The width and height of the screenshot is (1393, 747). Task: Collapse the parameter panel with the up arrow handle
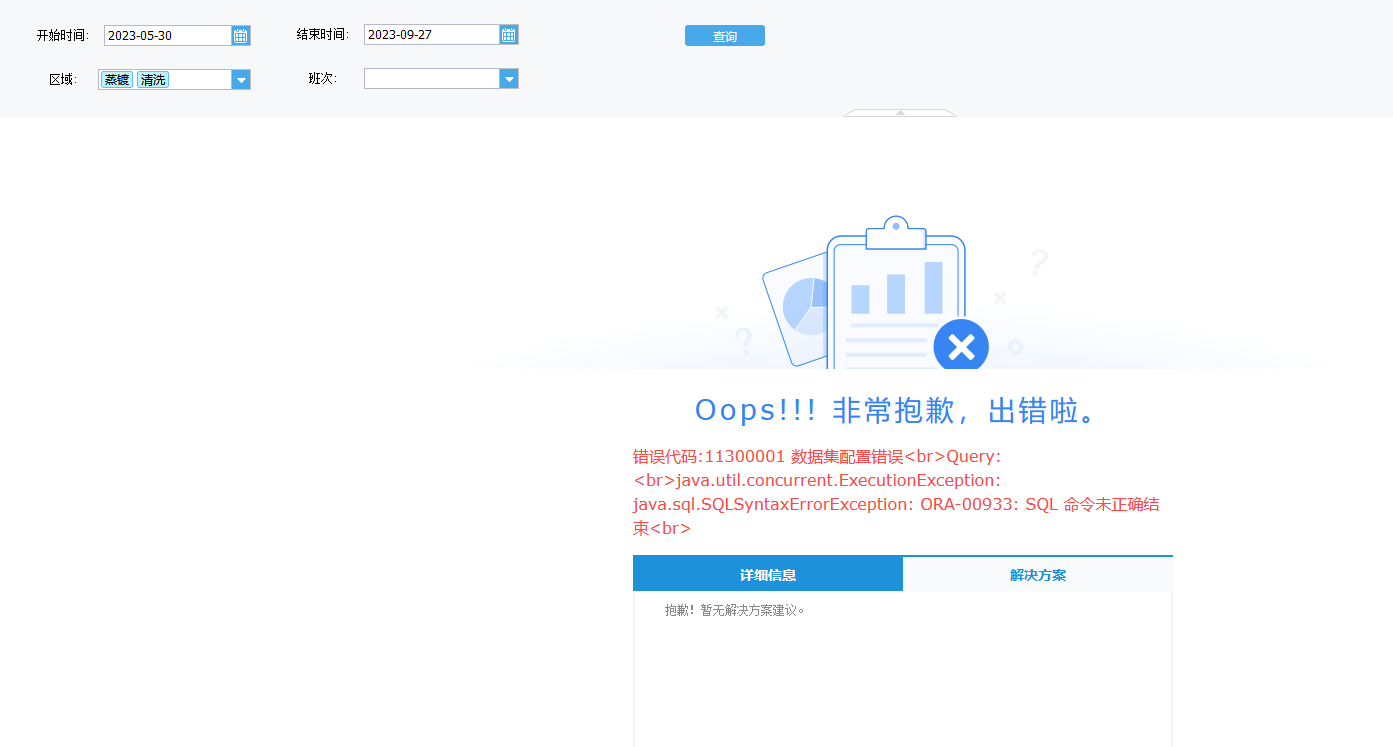[900, 113]
